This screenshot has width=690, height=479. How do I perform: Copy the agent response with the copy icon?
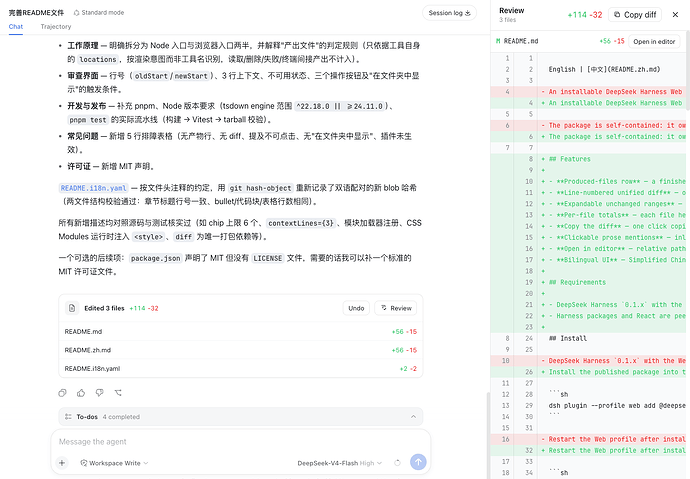(x=62, y=393)
